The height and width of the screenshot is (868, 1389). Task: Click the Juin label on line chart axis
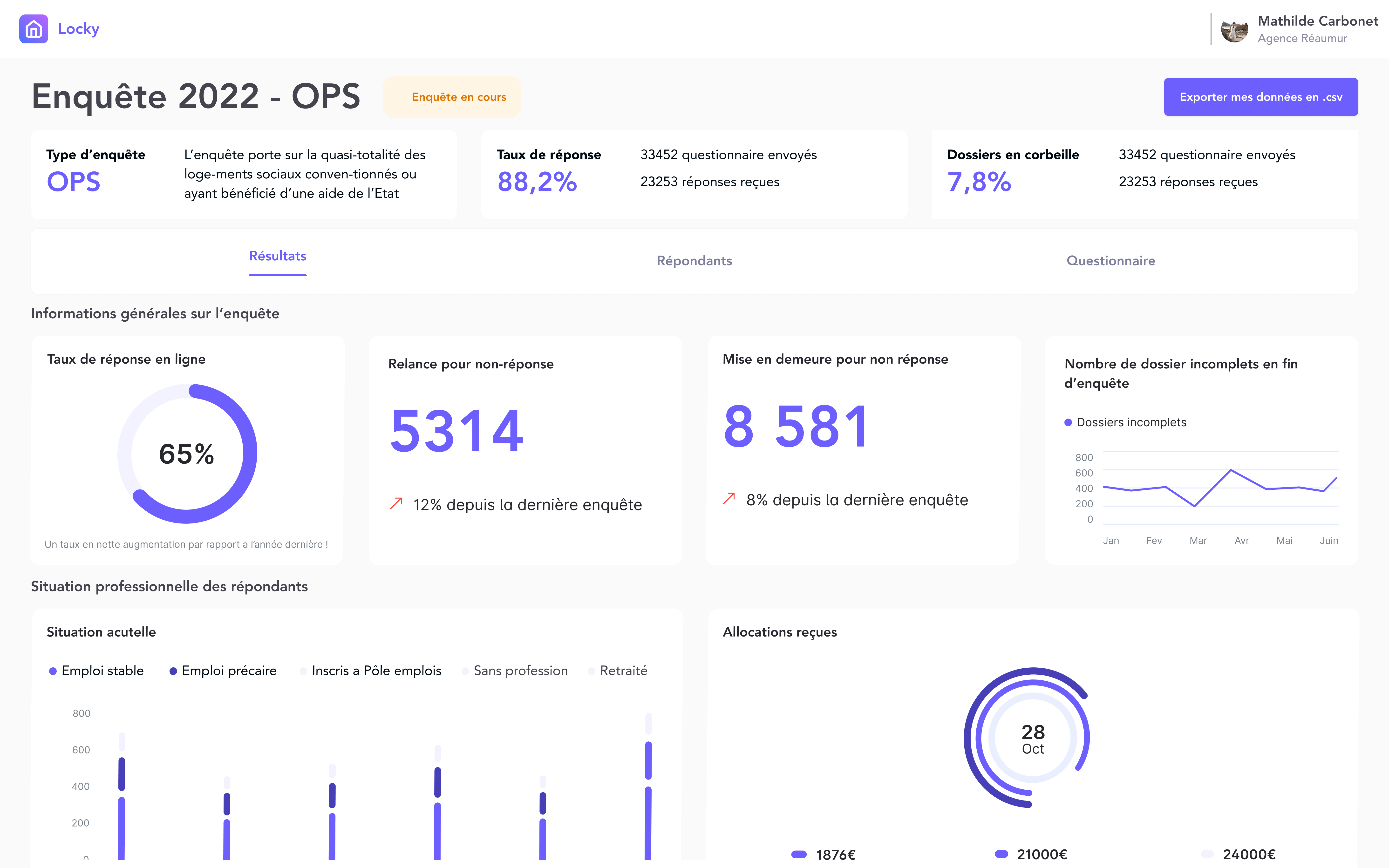click(x=1329, y=541)
